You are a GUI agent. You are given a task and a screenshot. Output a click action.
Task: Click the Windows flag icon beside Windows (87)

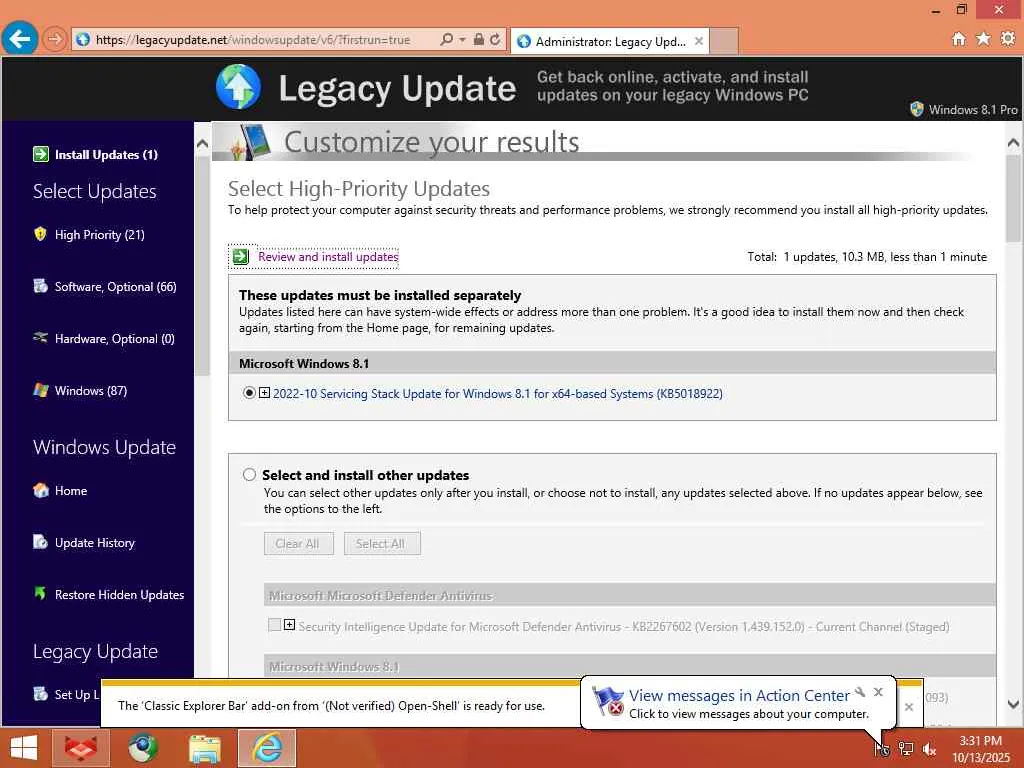(40, 390)
